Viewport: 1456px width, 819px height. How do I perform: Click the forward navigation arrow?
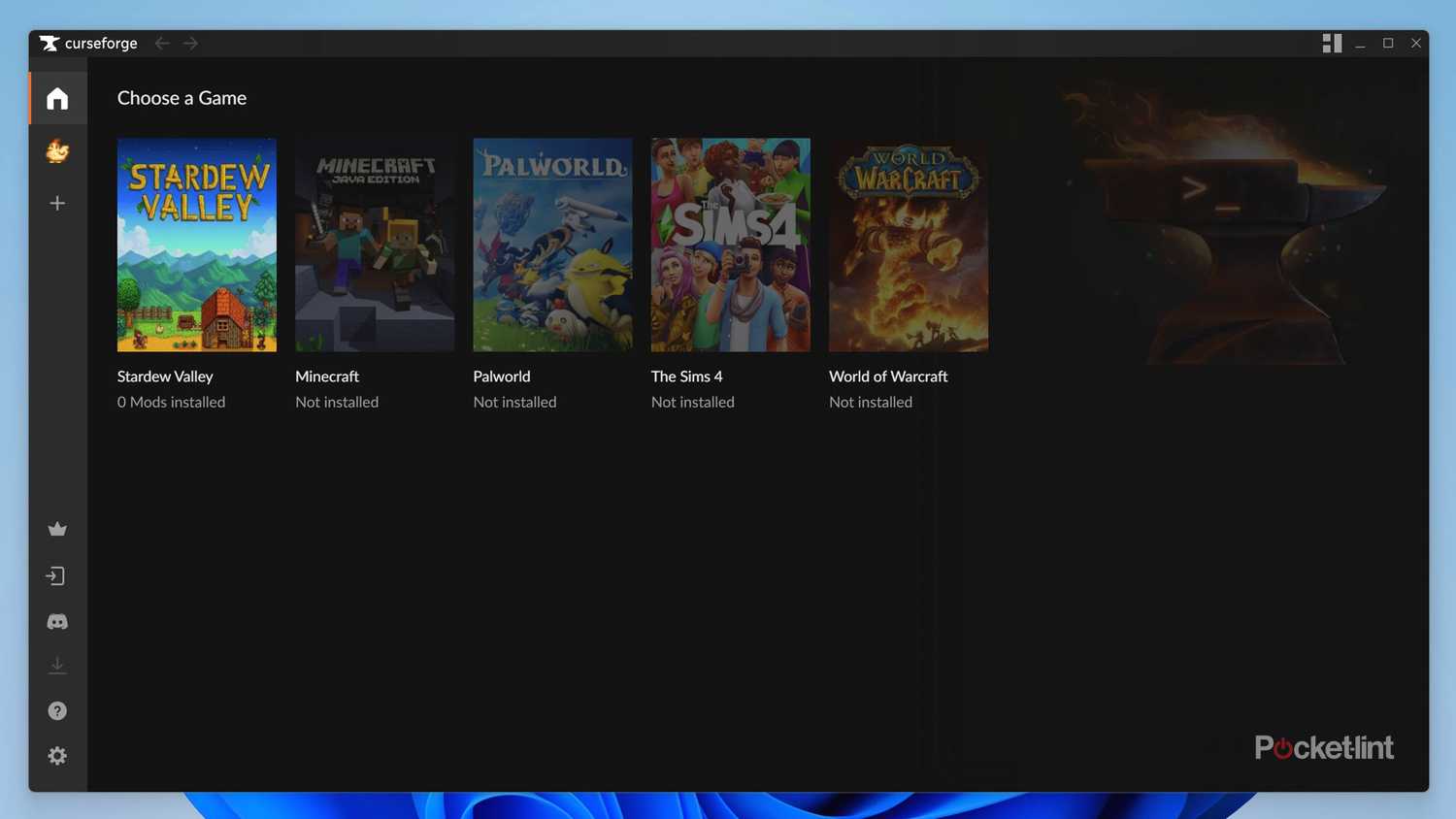(190, 43)
